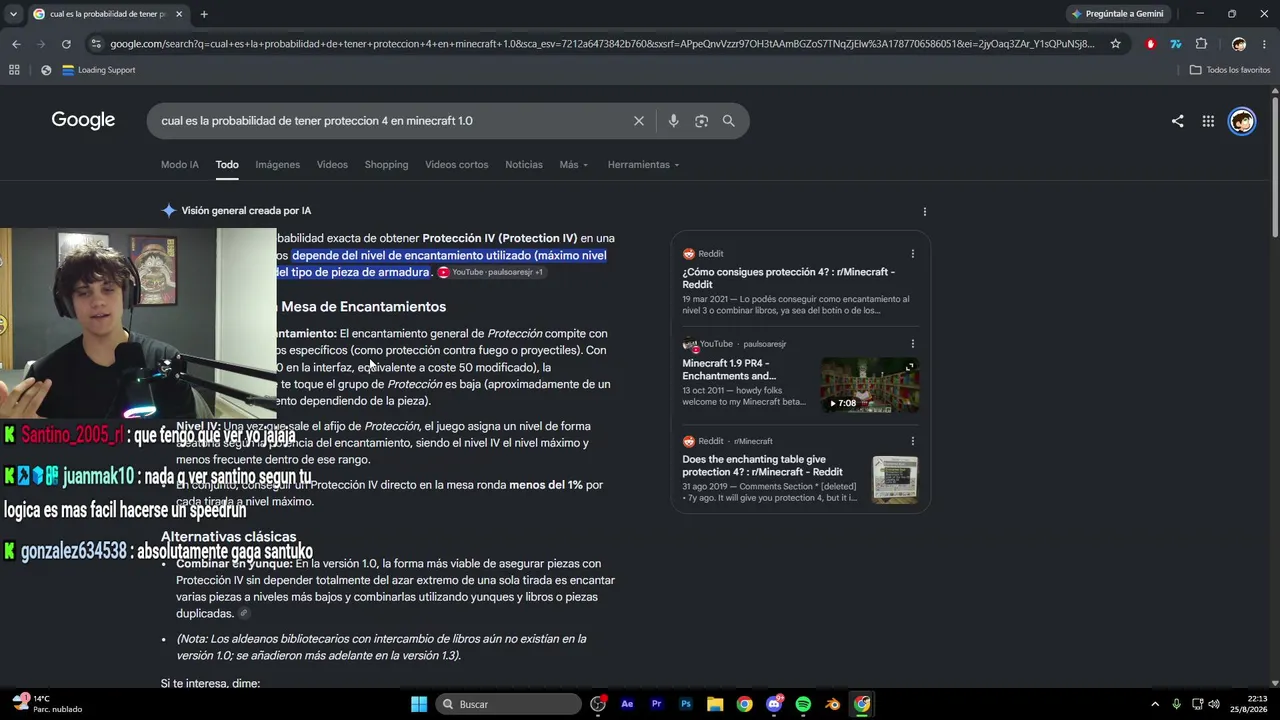Switch to the Modo IA tab
This screenshot has width=1280, height=720.
(x=180, y=165)
